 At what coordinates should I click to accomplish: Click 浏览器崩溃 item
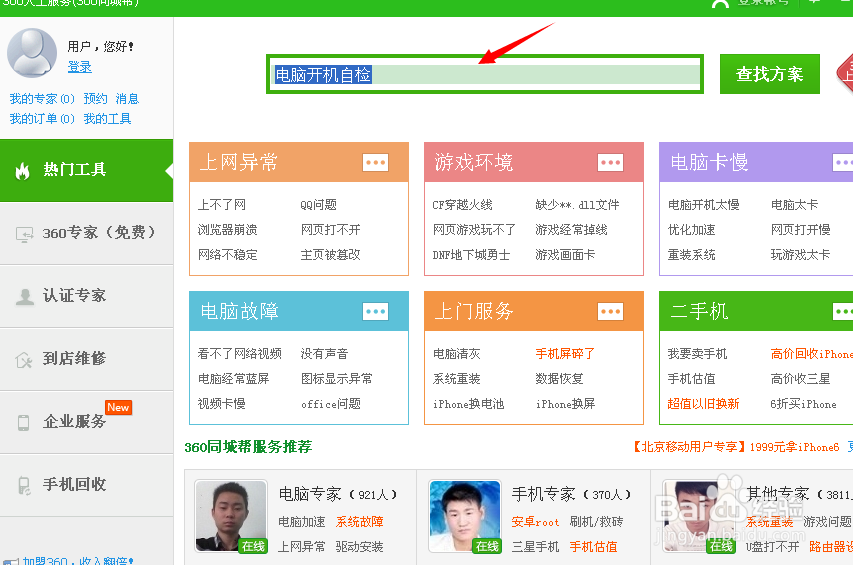(227, 230)
